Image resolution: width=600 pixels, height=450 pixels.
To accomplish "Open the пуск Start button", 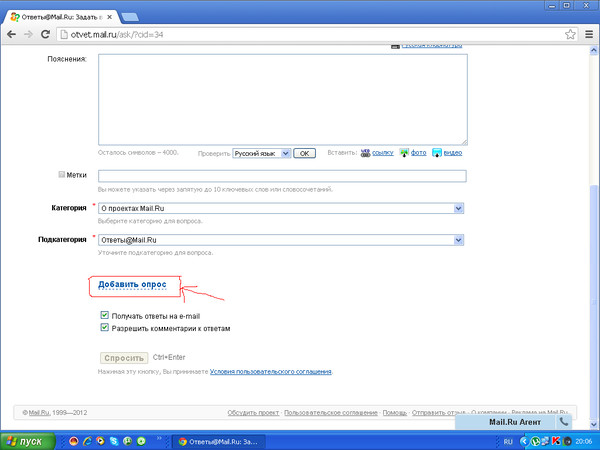I will click(28, 441).
